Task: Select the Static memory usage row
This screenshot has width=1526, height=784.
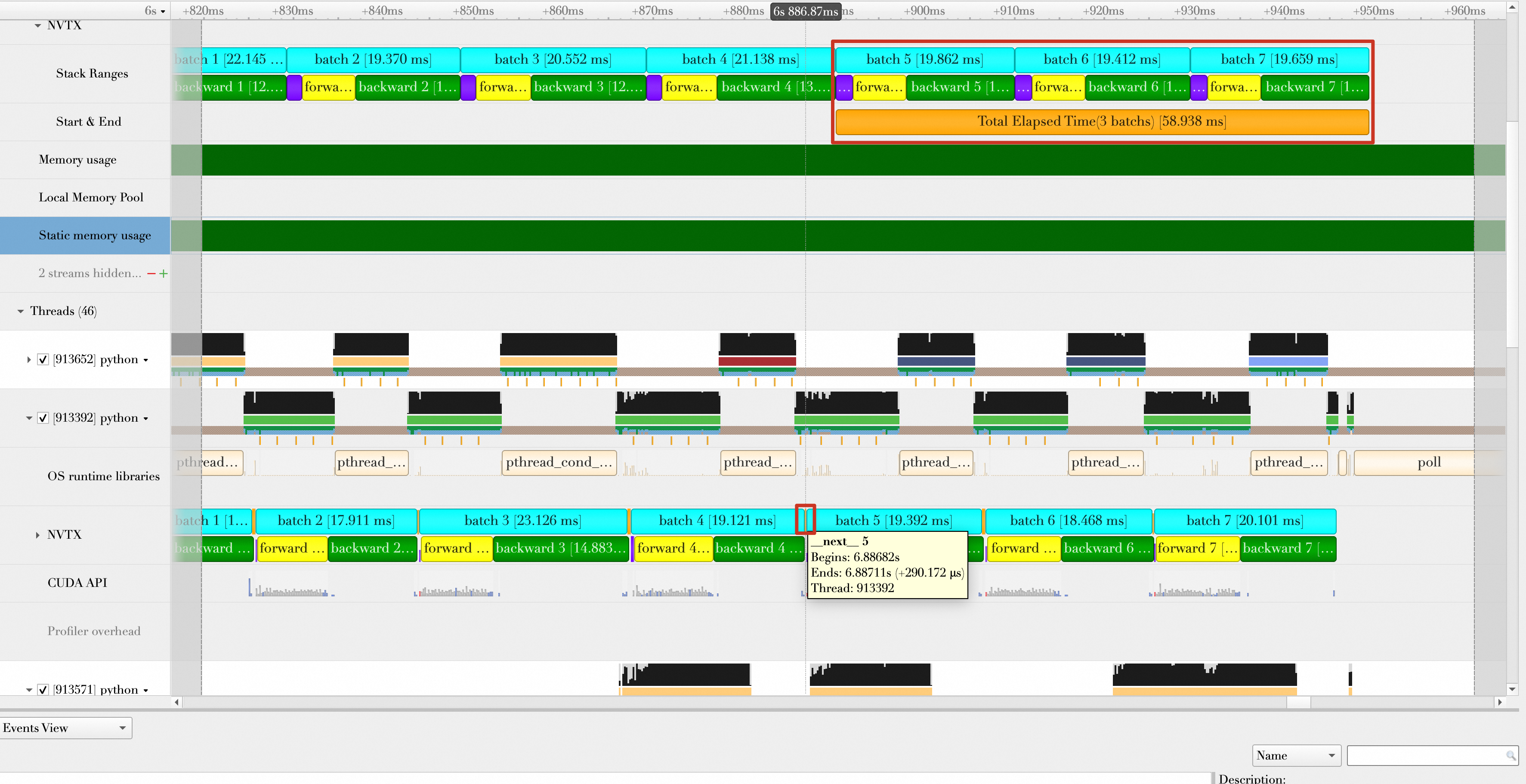Action: pyautogui.click(x=94, y=236)
